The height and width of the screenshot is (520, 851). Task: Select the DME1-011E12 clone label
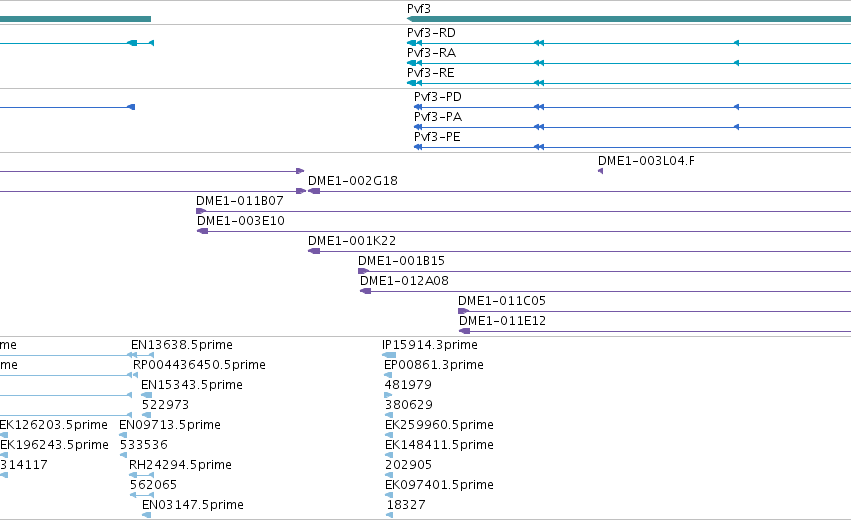(502, 321)
